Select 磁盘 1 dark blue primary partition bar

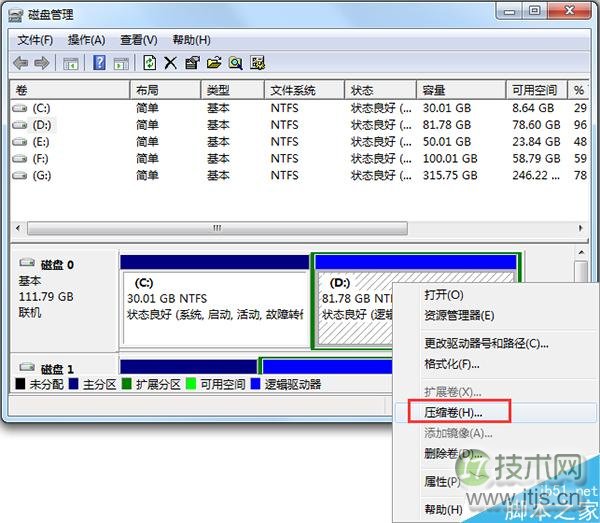[189, 367]
